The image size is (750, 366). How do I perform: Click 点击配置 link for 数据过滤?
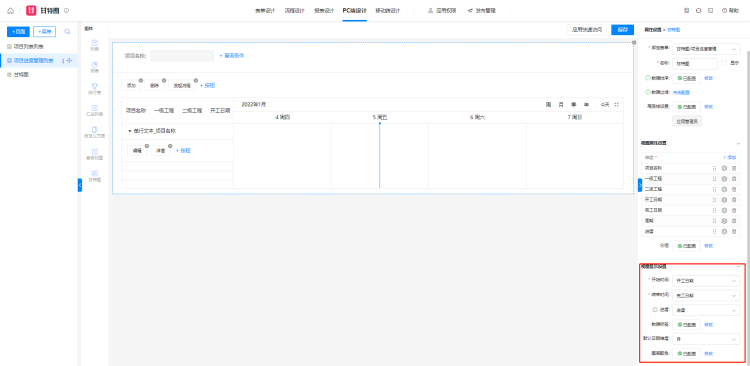(681, 92)
